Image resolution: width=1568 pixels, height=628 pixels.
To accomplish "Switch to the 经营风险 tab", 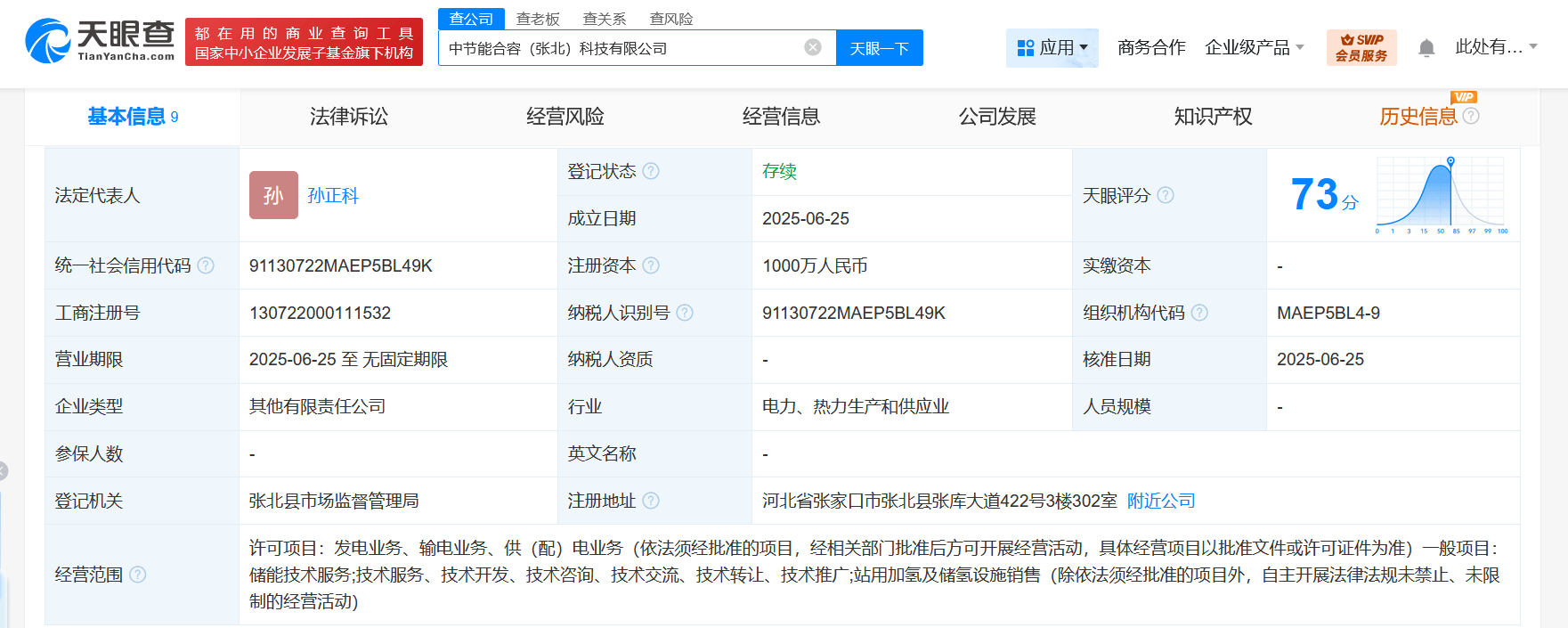I will [x=565, y=117].
